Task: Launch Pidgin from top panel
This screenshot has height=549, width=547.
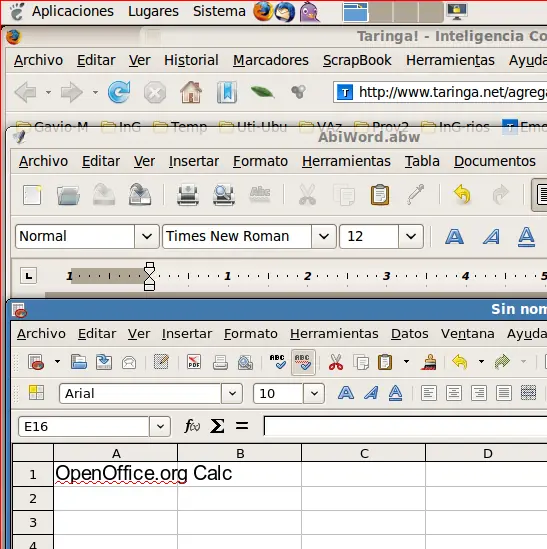Action: (310, 12)
